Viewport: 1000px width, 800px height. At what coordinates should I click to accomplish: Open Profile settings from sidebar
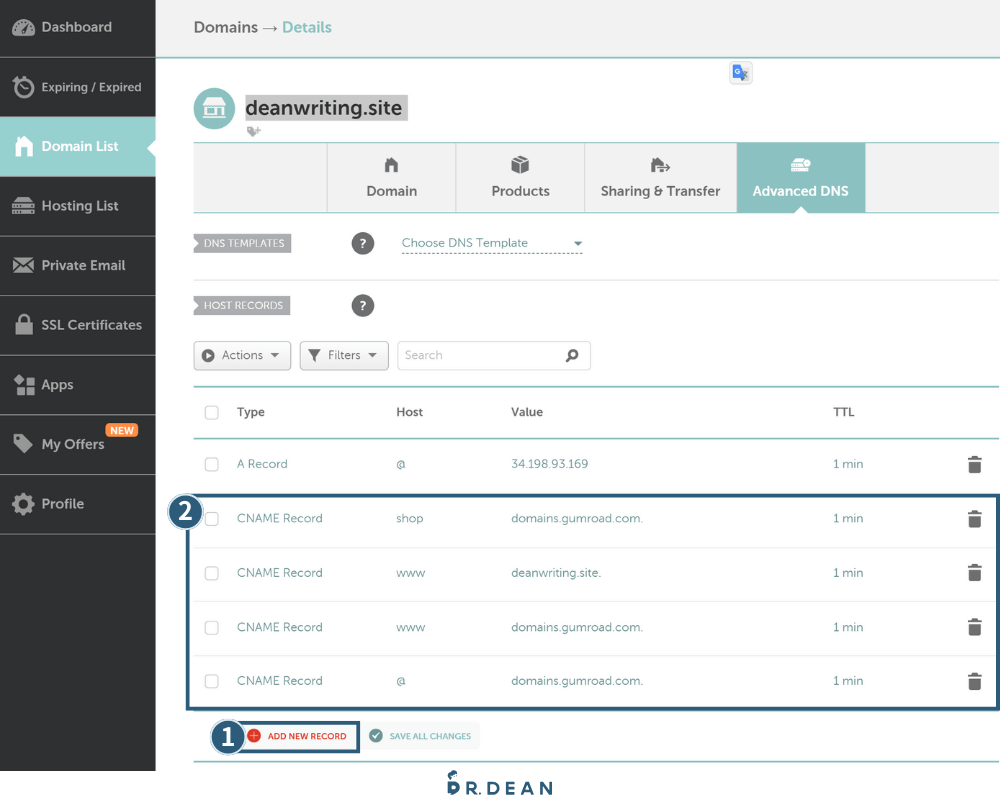(x=60, y=504)
